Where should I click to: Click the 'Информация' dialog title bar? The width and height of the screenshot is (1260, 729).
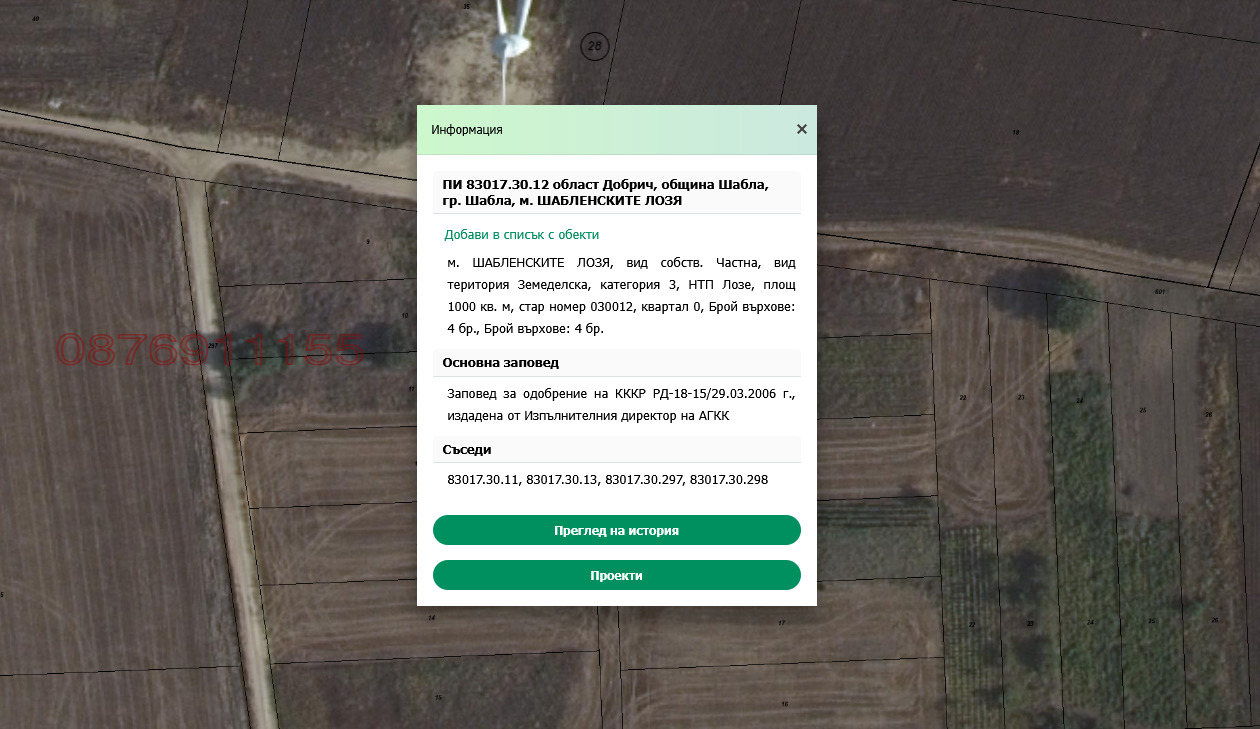point(600,130)
